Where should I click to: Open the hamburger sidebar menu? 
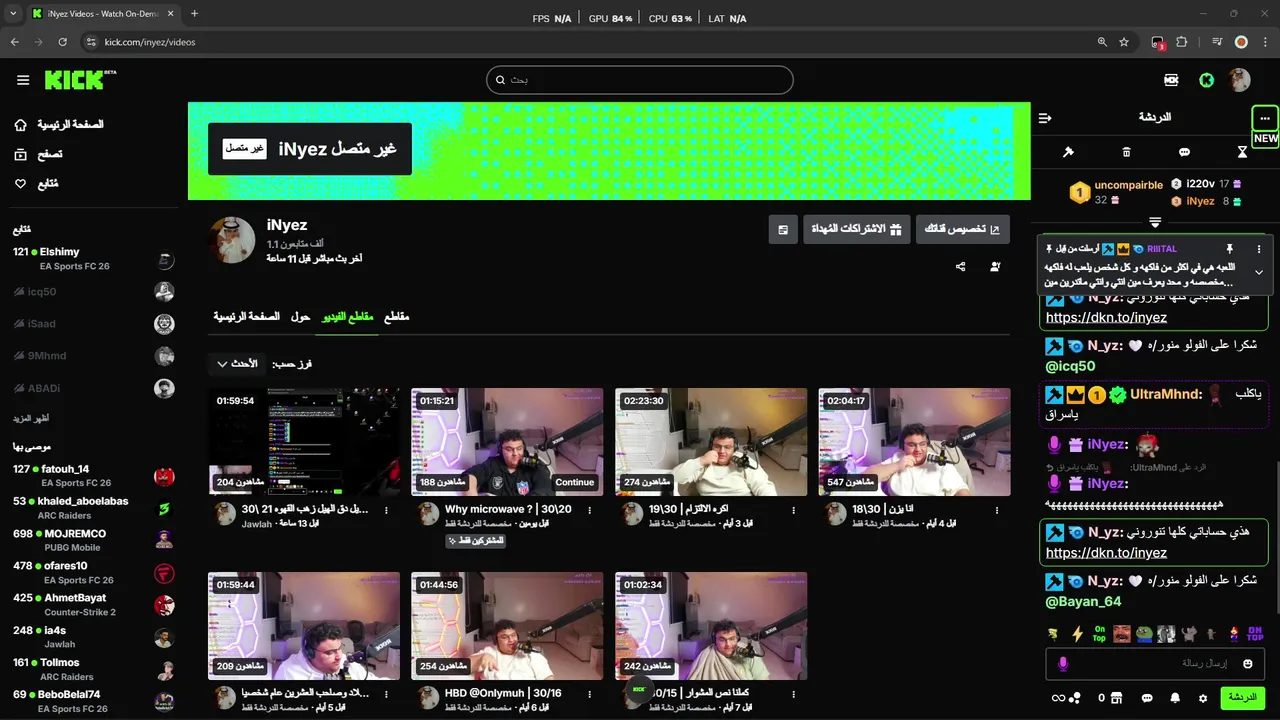point(23,80)
